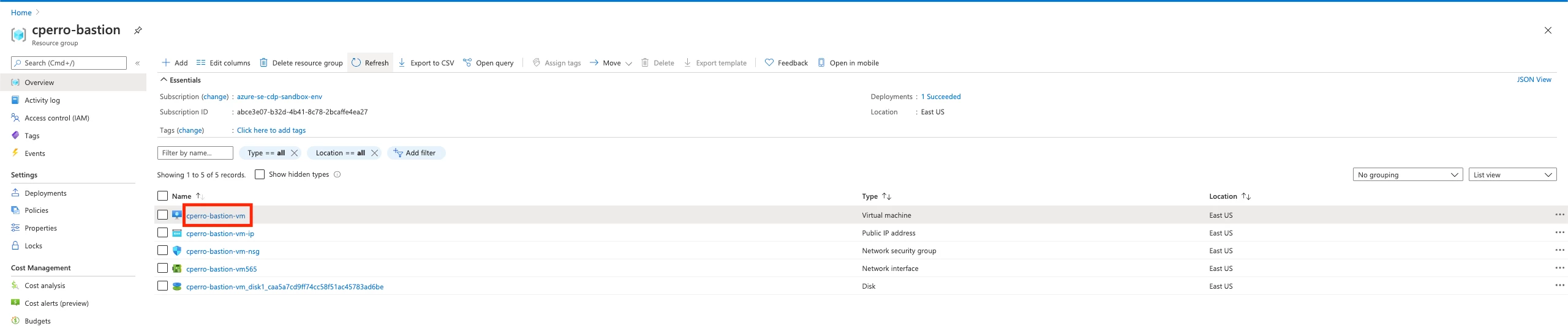
Task: Send Feedback using heart button
Action: [786, 63]
